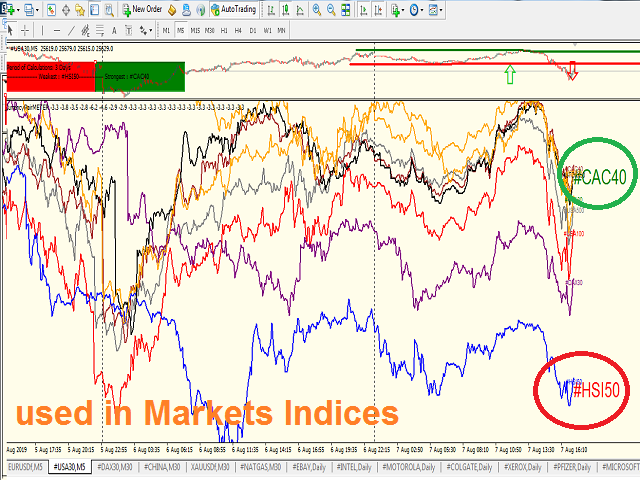Switch chart to bar chart style
640x480 pixels.
pos(271,10)
